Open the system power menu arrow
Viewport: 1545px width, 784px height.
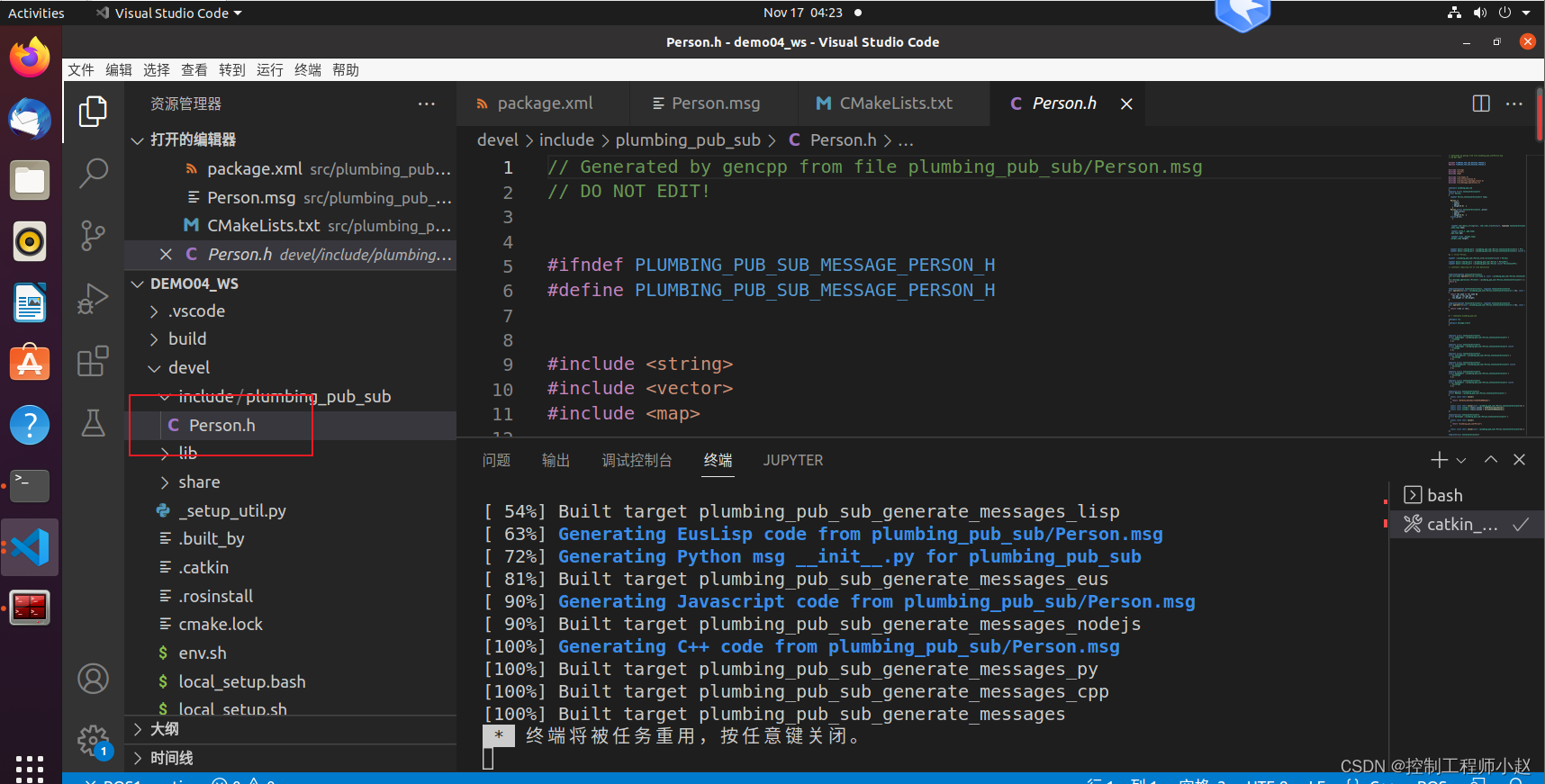(x=1526, y=13)
